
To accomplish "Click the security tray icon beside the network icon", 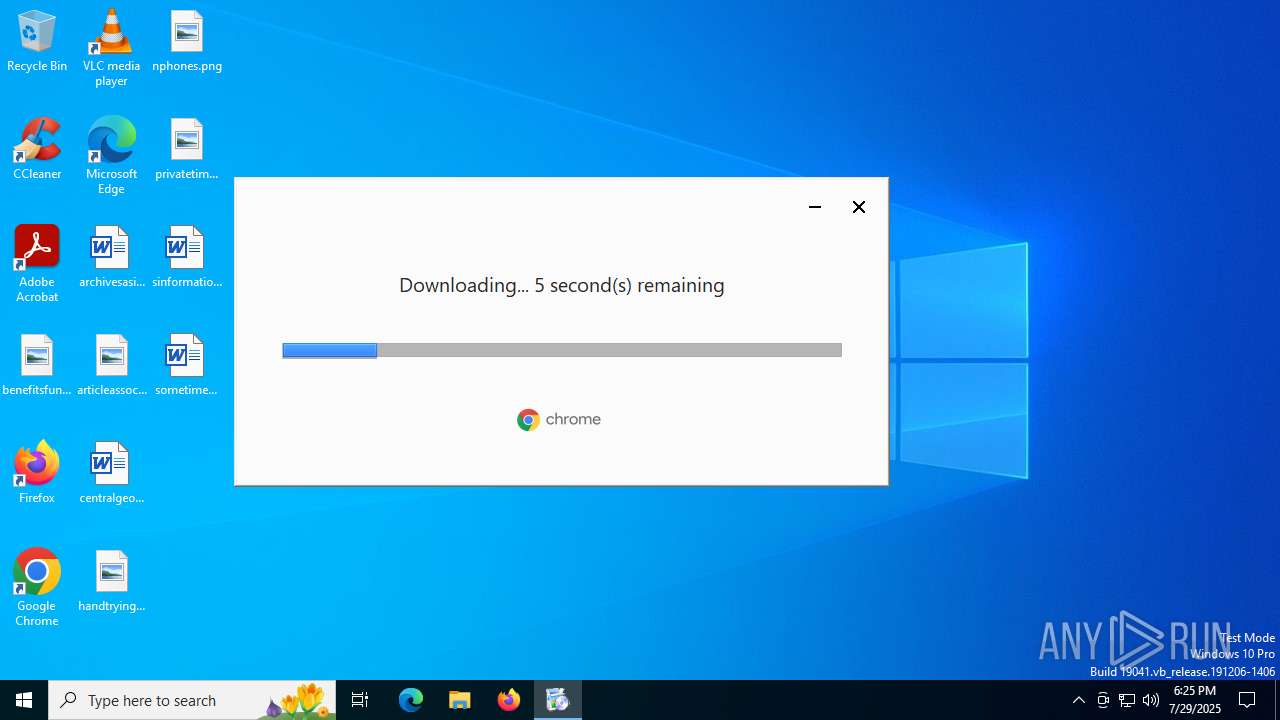I will pos(1103,700).
